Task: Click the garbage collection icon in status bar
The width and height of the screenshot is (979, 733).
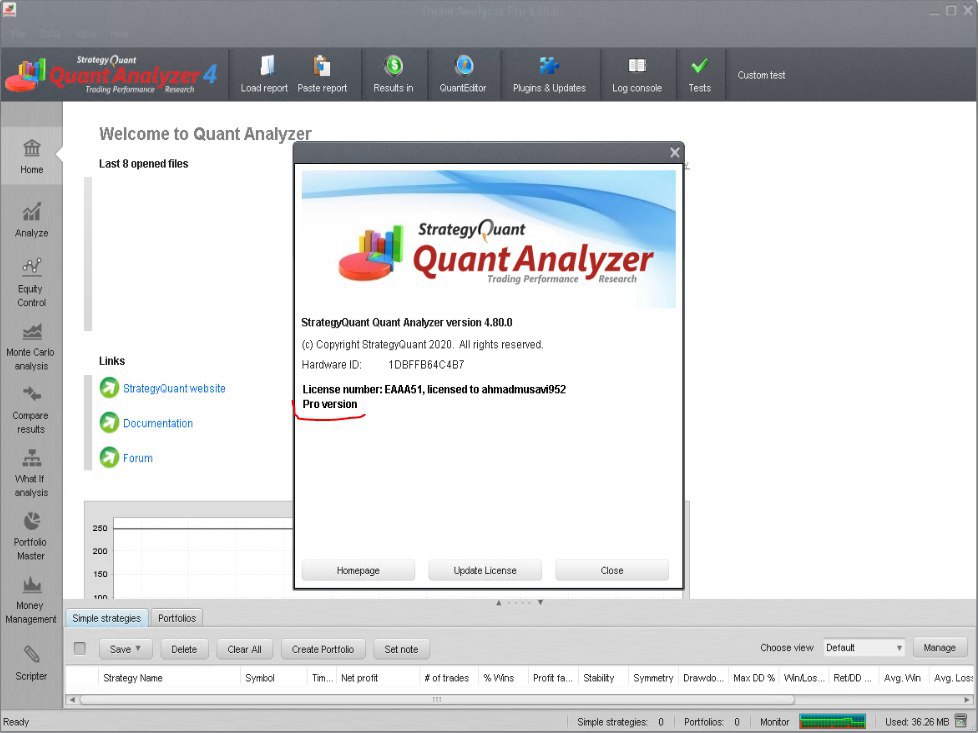Action: coord(961,722)
